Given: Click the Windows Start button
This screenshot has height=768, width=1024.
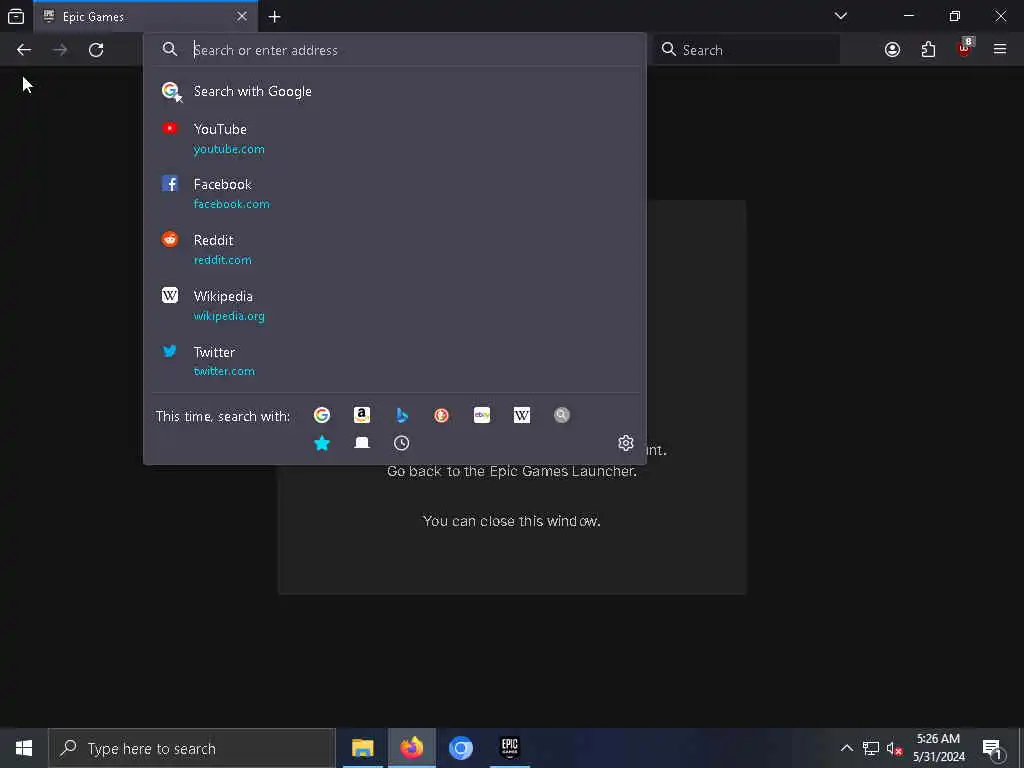Looking at the screenshot, I should point(24,748).
